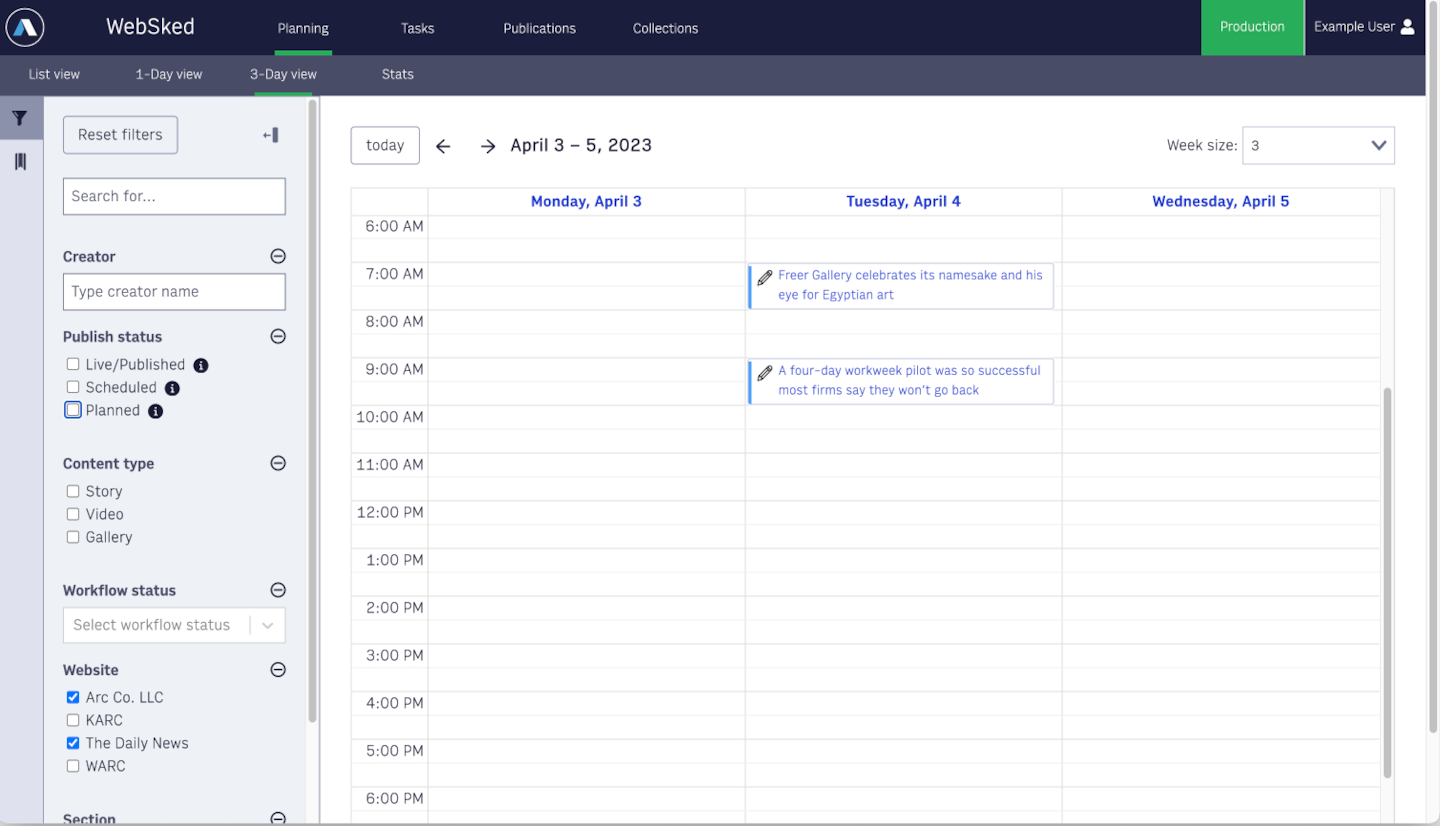Uncheck the Arc Co. LLC website filter
Screen dimensions: 1440x826
point(72,697)
